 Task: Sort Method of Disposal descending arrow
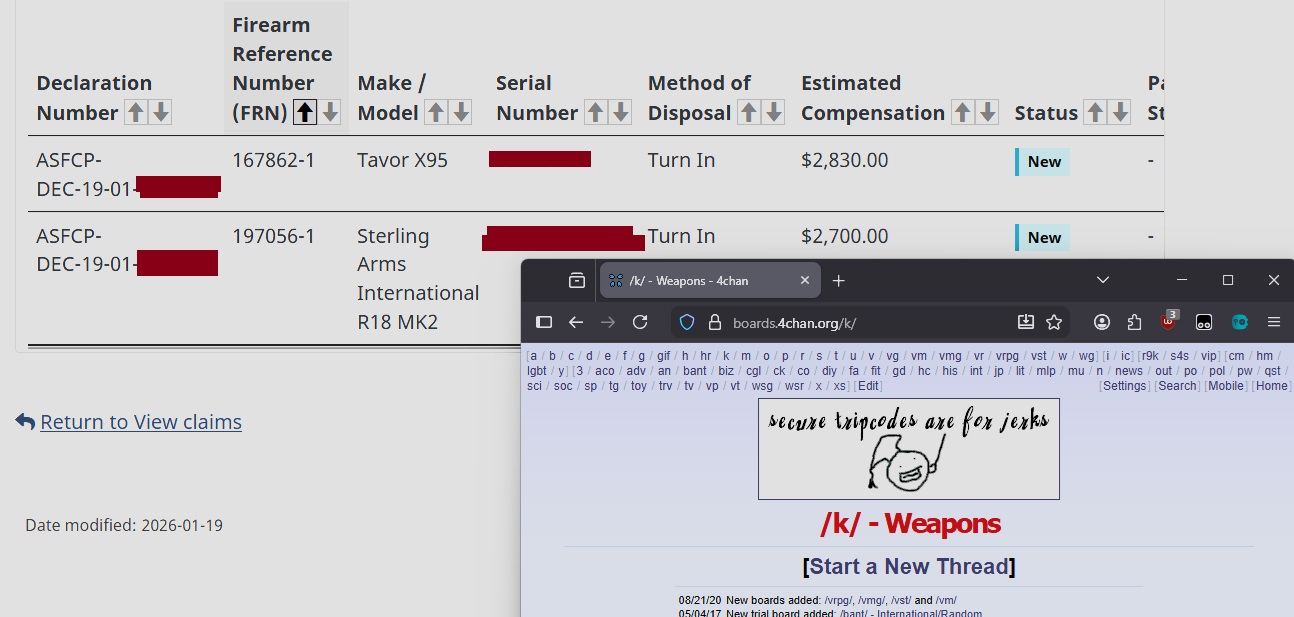coord(773,112)
